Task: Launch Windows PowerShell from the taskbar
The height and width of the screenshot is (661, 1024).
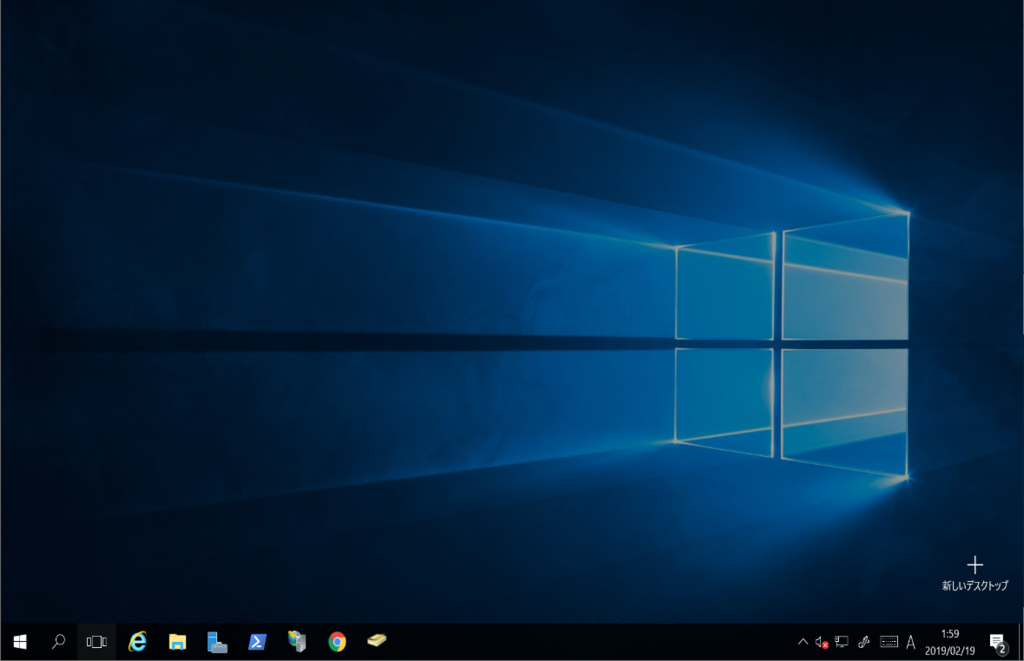Action: tap(257, 642)
